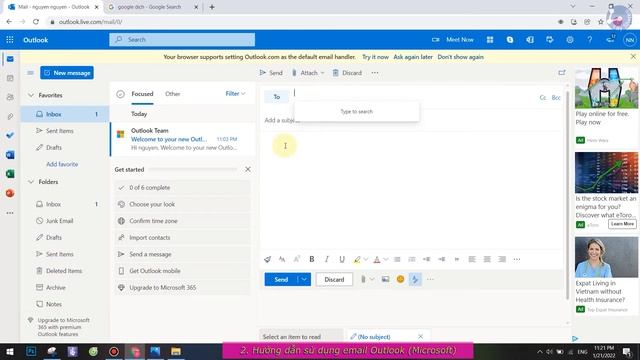
Task: Insert an emoji with smiley icon
Action: pyautogui.click(x=400, y=279)
